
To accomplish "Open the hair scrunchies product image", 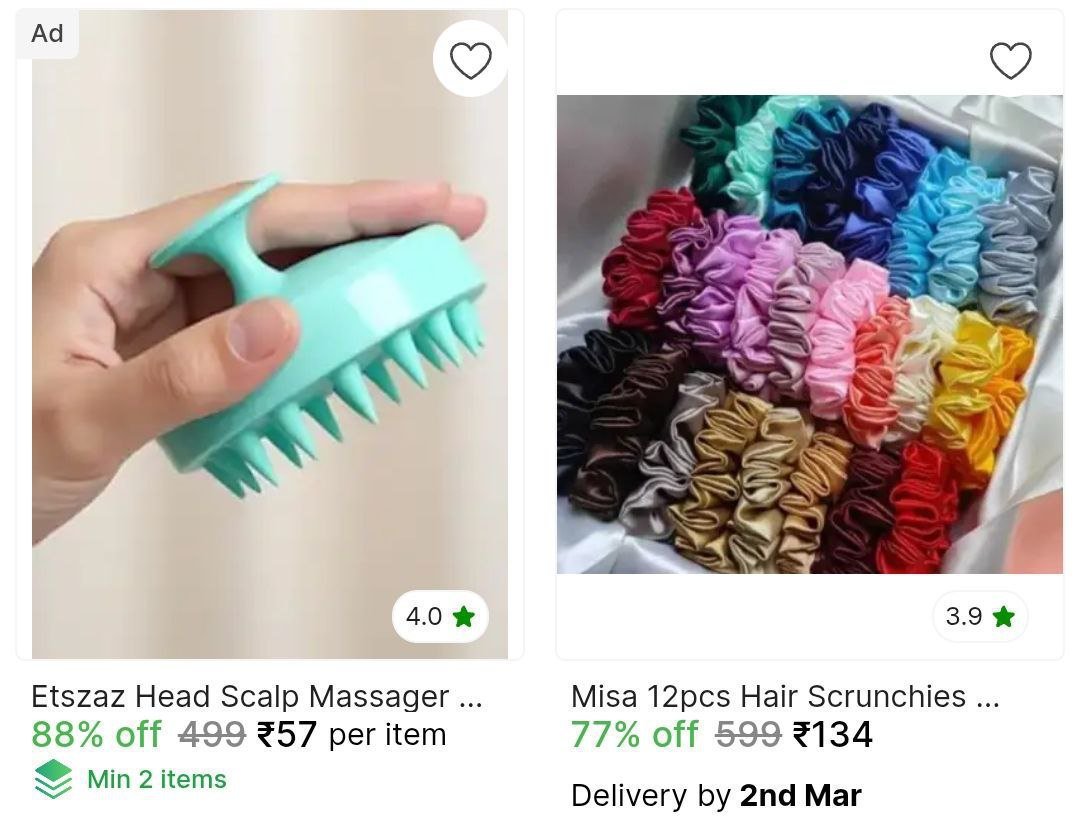I will pyautogui.click(x=809, y=334).
